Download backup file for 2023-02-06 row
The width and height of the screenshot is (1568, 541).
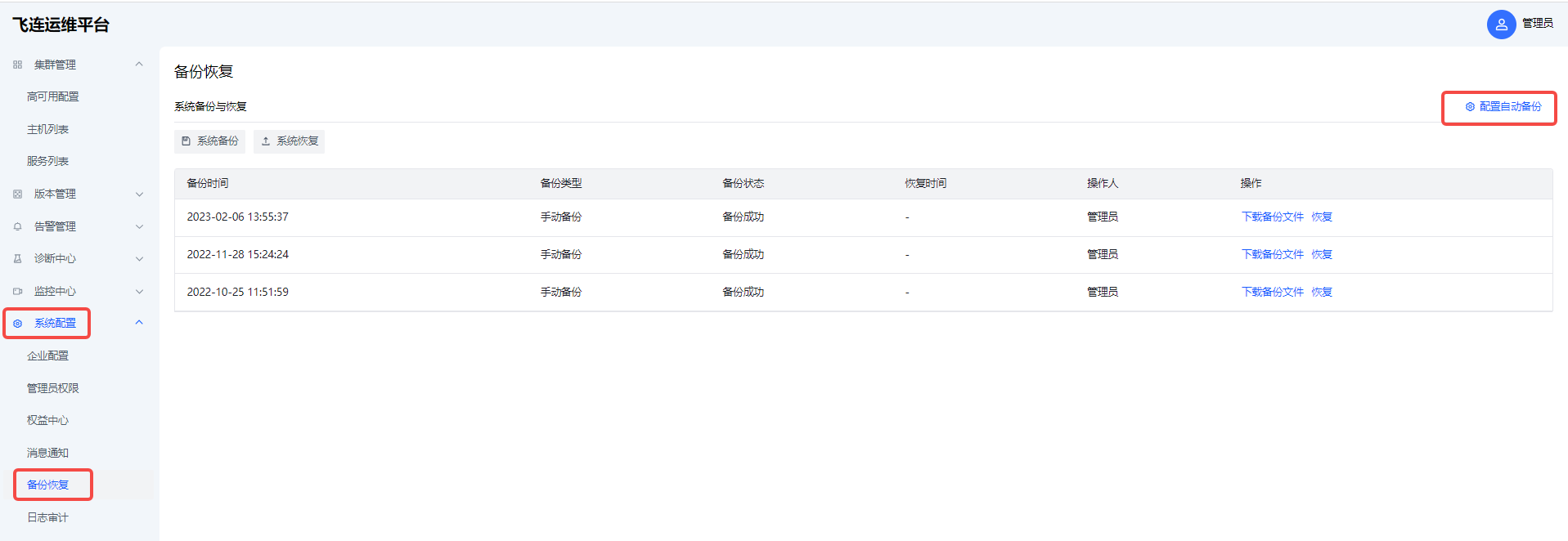(1273, 217)
